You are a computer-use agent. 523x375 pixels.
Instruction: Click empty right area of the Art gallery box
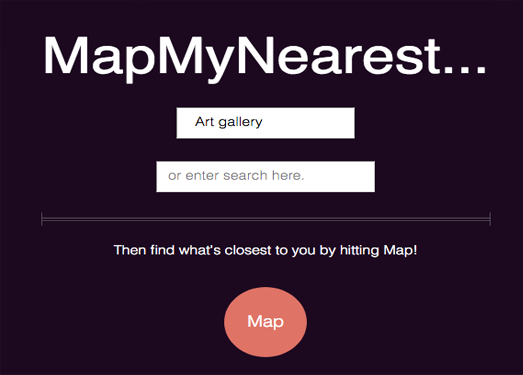309,123
